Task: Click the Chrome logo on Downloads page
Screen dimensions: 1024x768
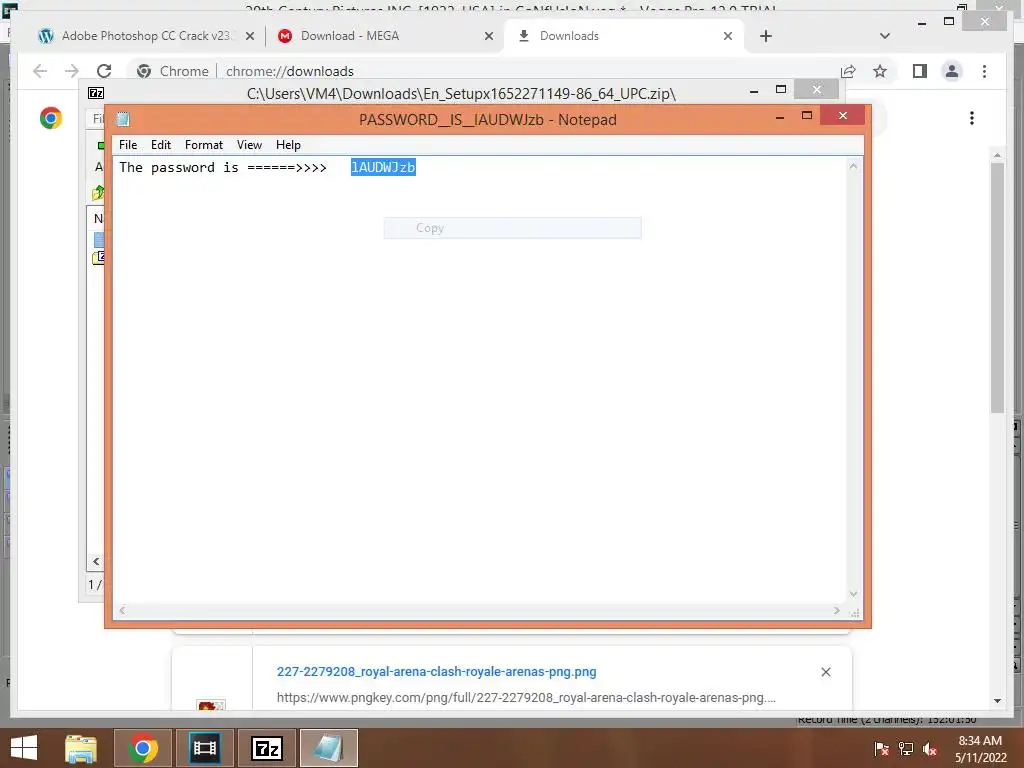Action: [x=51, y=118]
